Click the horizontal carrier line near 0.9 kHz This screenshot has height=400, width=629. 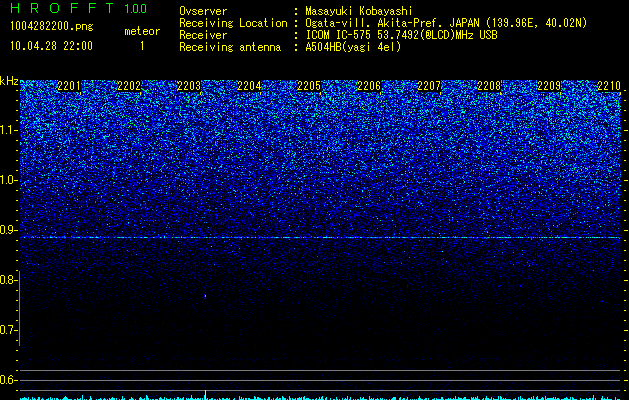tap(320, 238)
